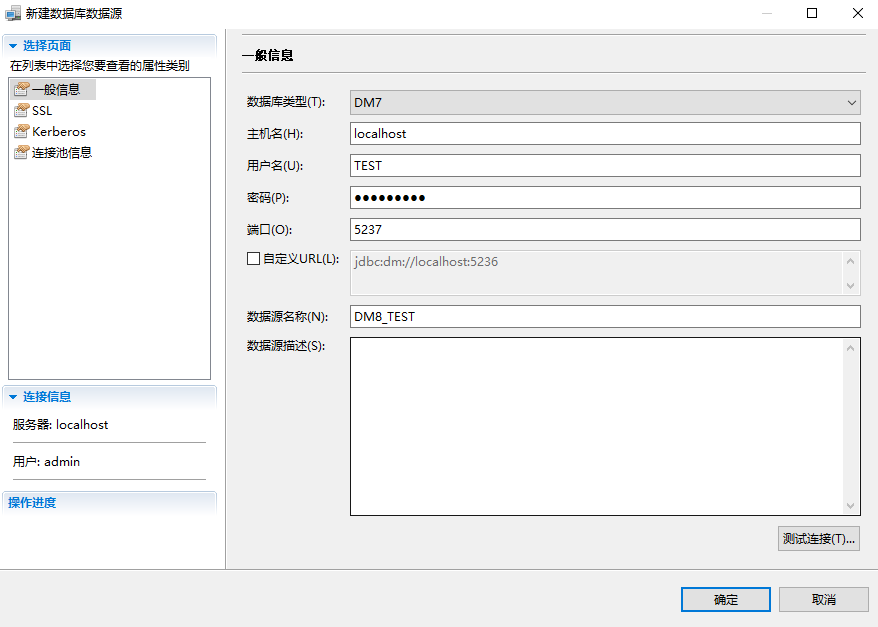
Task: Click the 主机名 localhost field
Action: [x=605, y=134]
